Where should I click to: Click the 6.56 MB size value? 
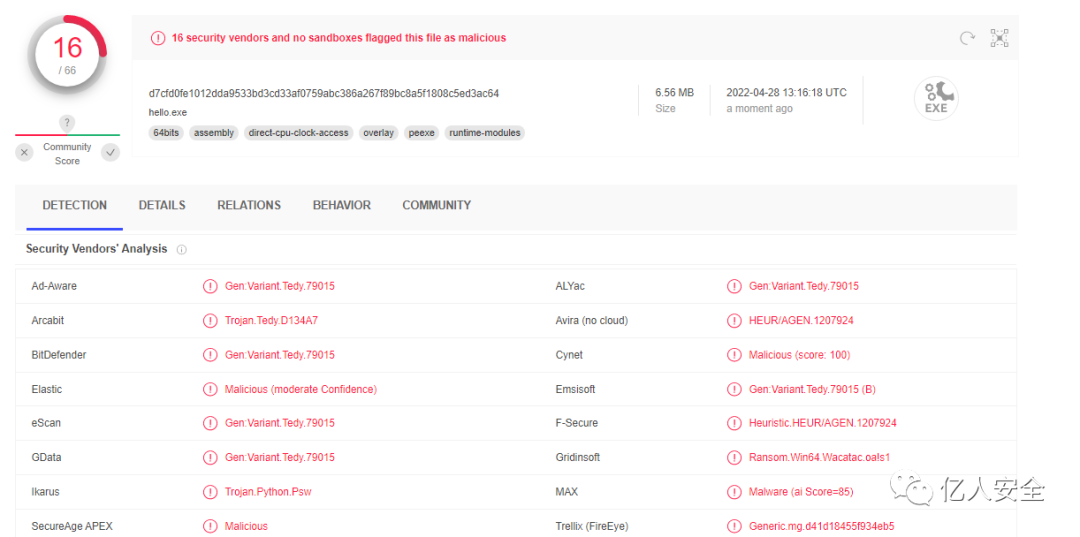(674, 93)
